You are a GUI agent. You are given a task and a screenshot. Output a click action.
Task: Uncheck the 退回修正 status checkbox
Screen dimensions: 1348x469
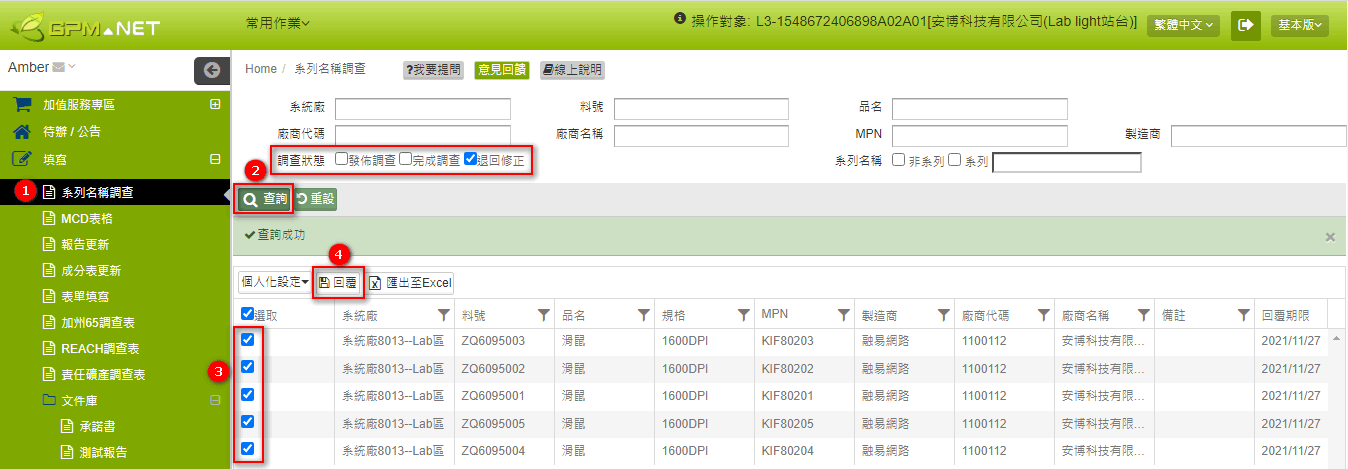[x=471, y=159]
